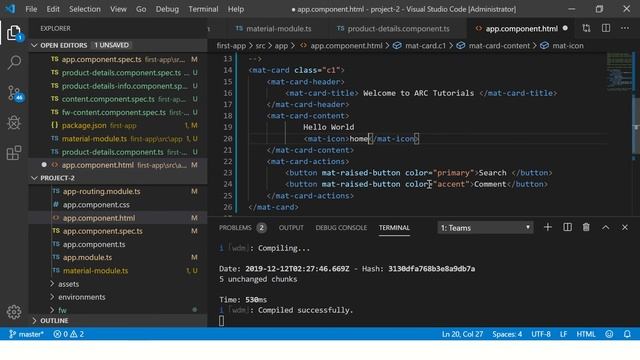640x360 pixels.
Task: Open Source Control view with 46 badge
Action: 15,93
